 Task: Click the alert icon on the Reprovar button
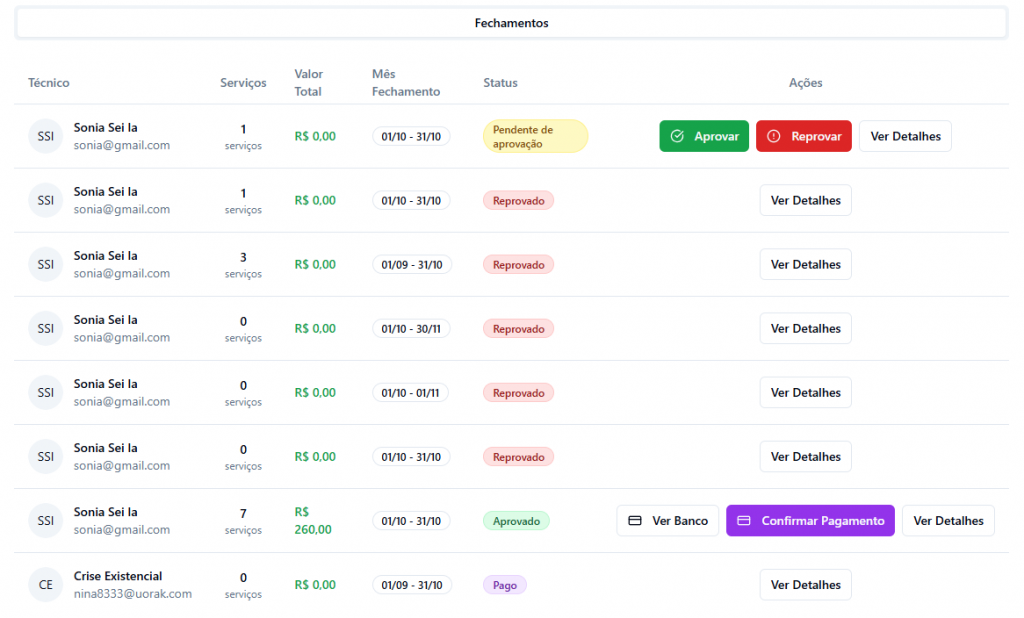click(x=774, y=136)
